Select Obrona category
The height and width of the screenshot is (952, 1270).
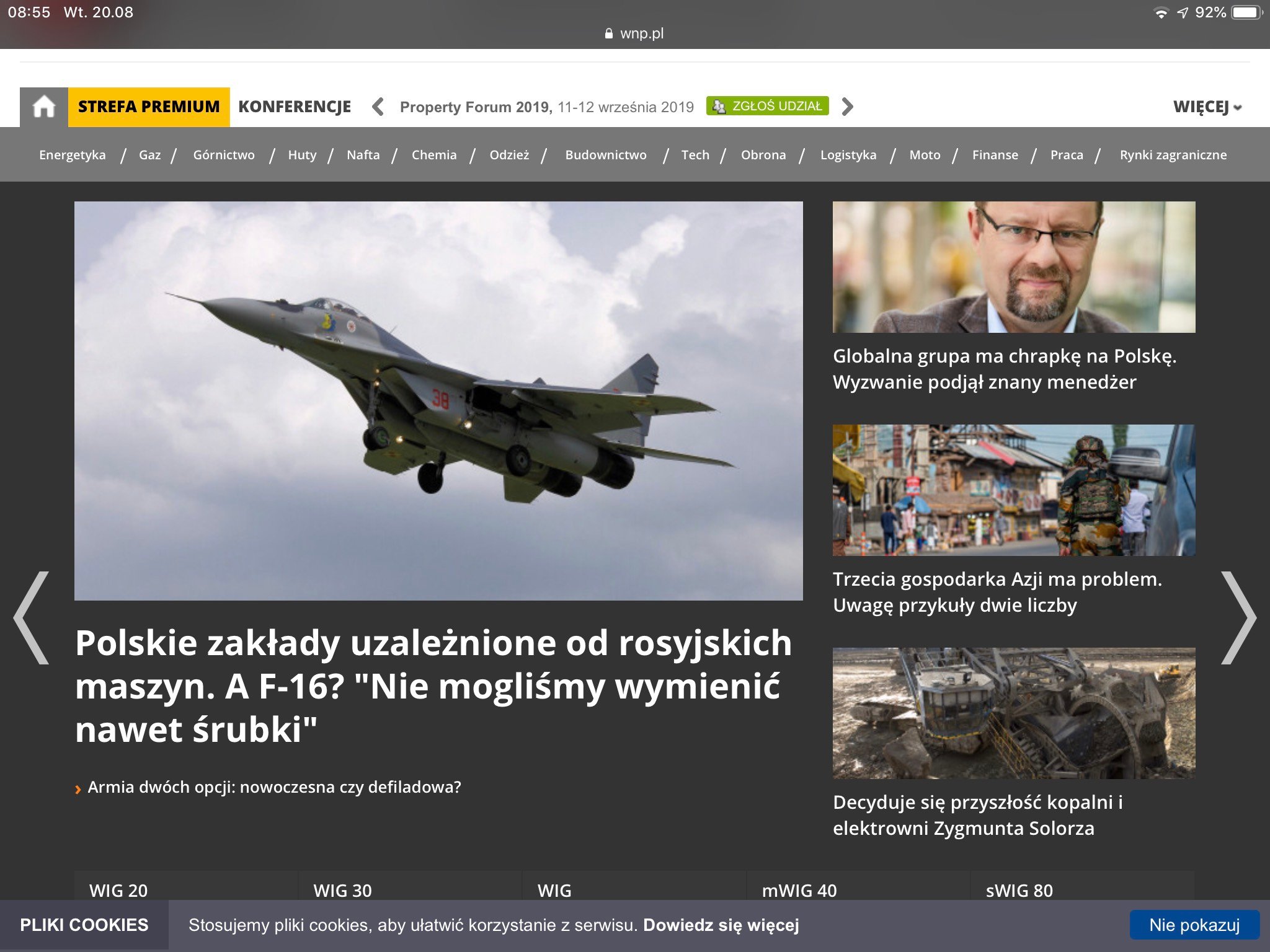[763, 155]
